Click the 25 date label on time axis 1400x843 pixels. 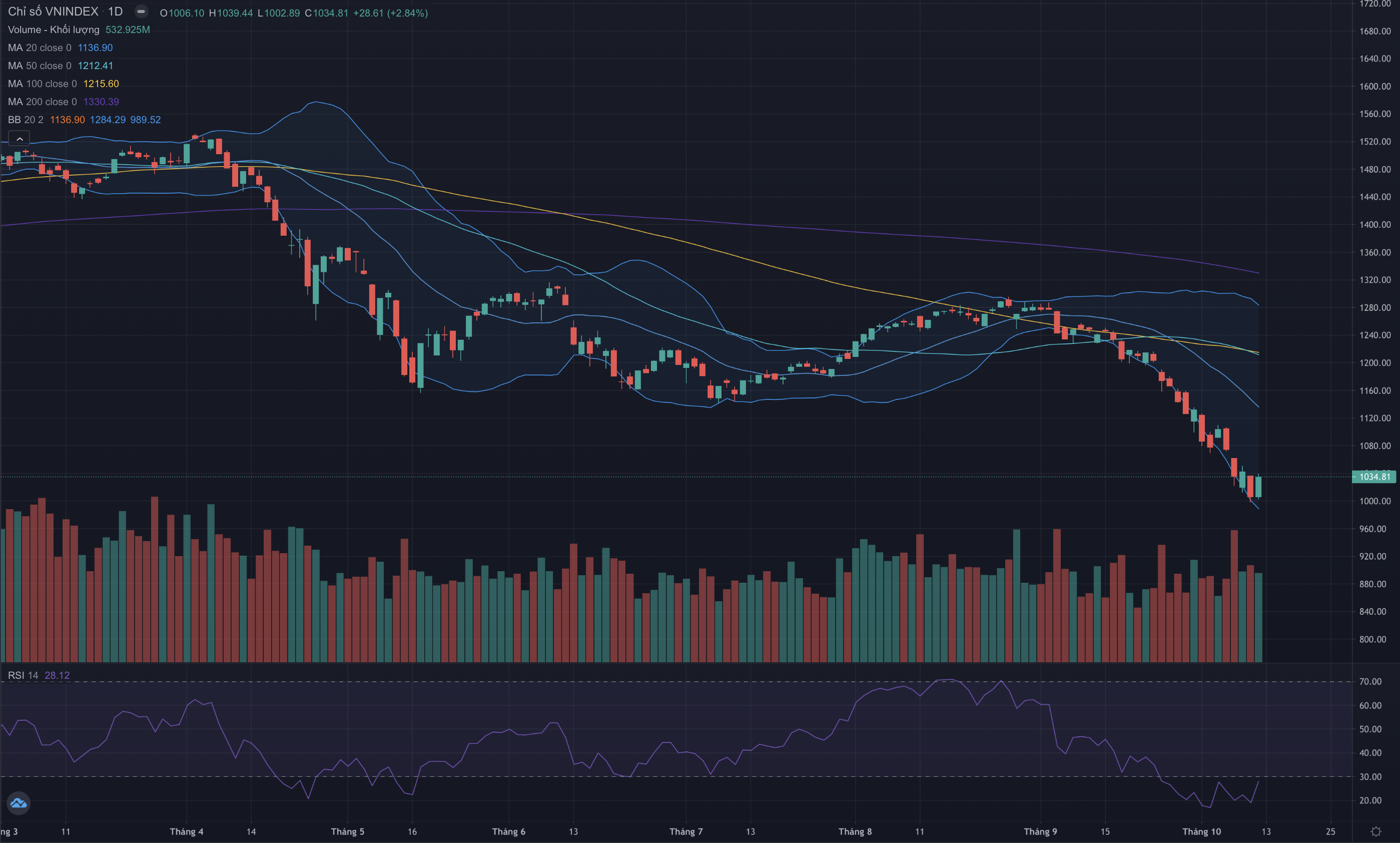click(x=1330, y=831)
